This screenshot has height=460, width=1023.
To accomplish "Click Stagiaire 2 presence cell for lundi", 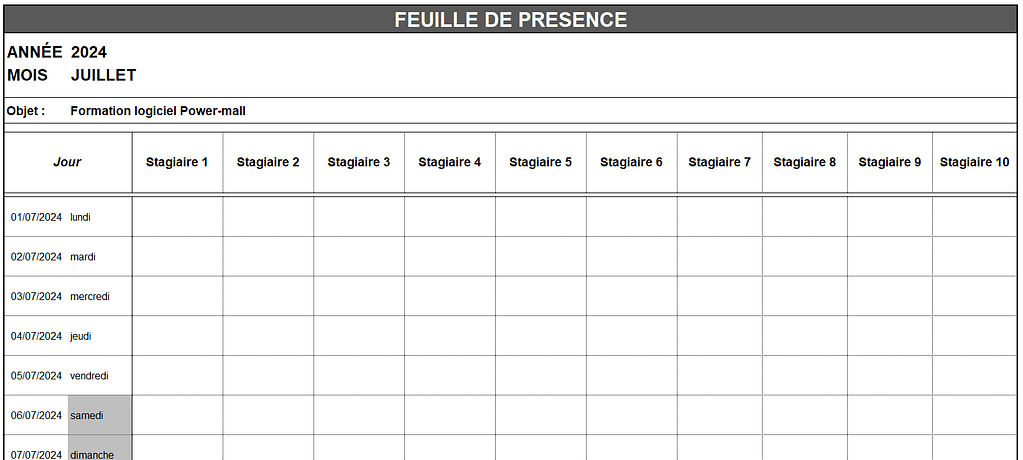I will 268,217.
